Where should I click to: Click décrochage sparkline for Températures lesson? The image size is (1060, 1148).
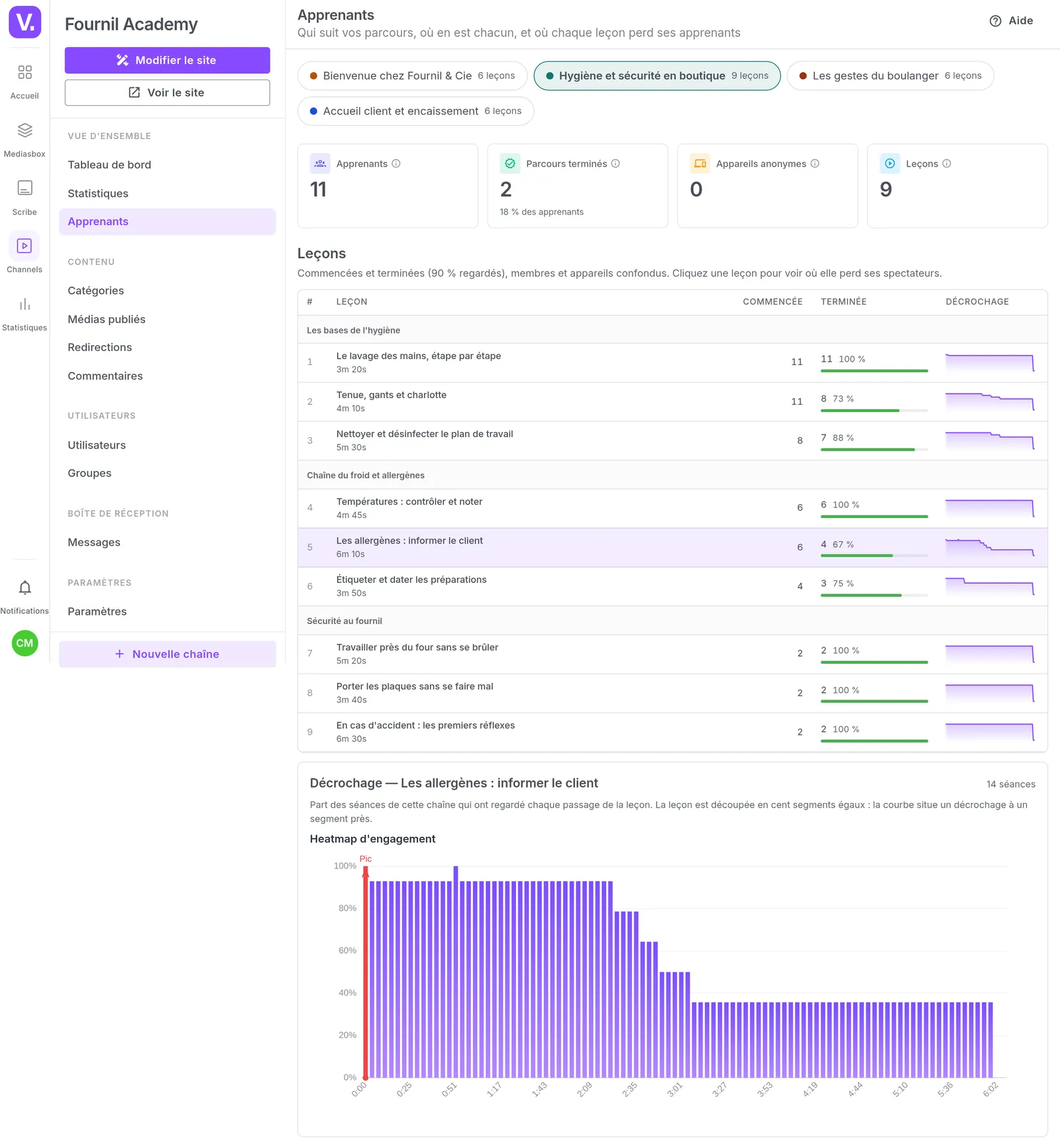pos(990,508)
